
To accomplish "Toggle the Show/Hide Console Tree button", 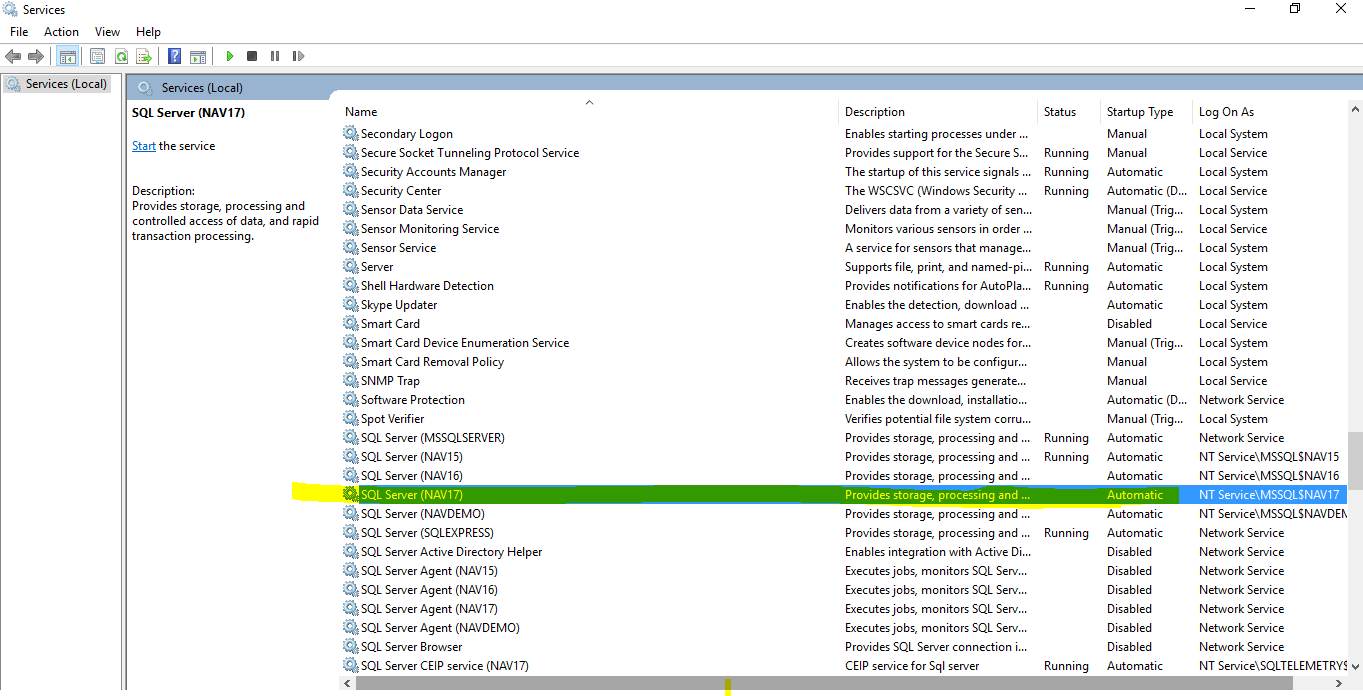I will [67, 57].
